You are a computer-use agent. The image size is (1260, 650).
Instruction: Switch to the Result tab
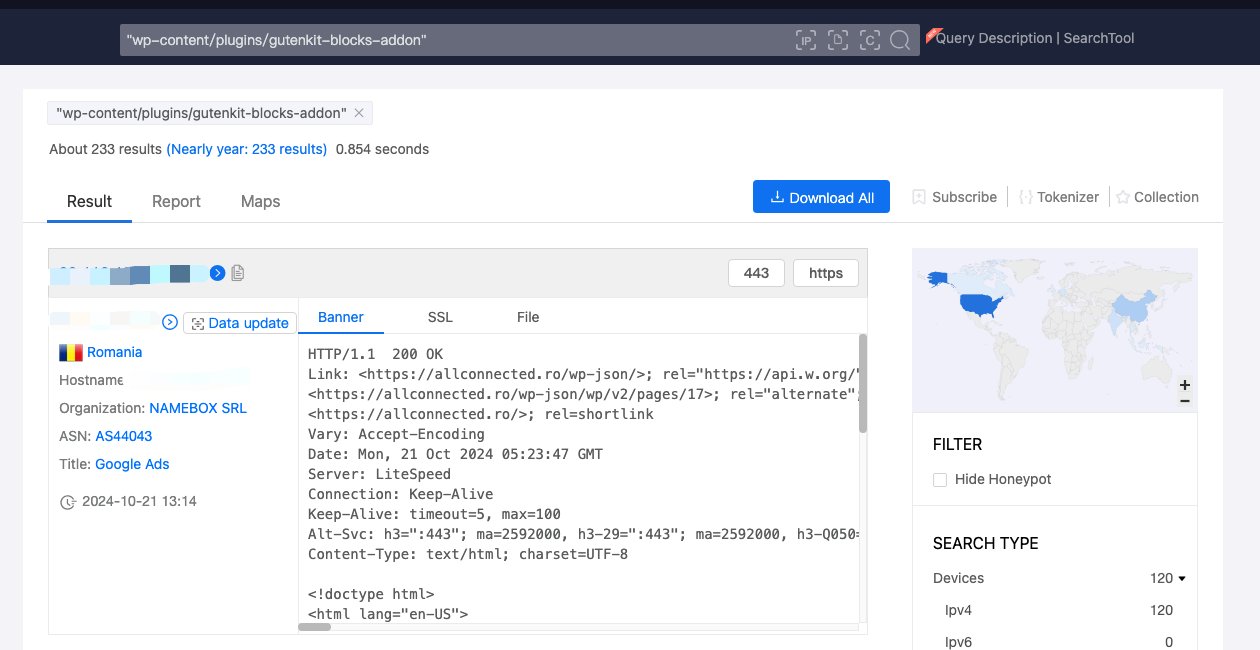click(x=89, y=201)
